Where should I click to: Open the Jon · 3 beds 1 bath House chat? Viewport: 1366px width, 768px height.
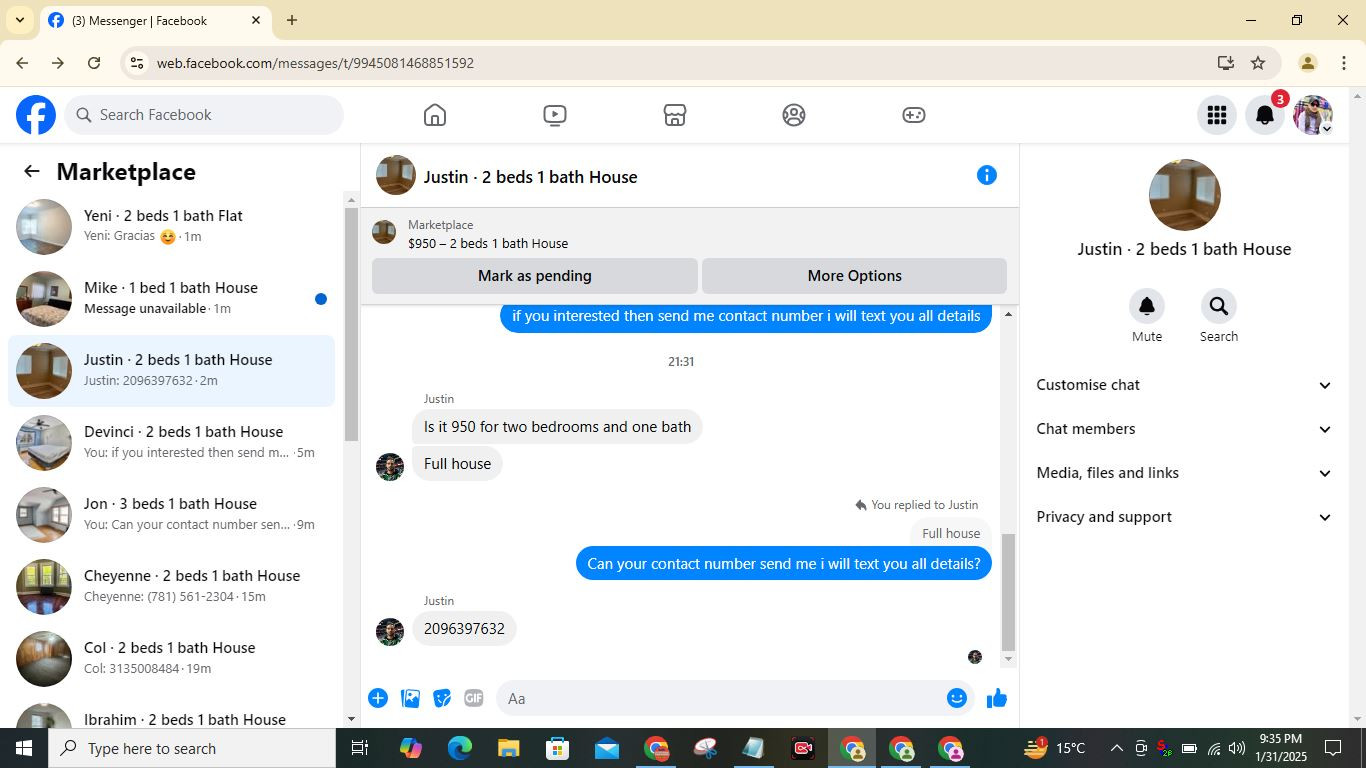click(172, 515)
